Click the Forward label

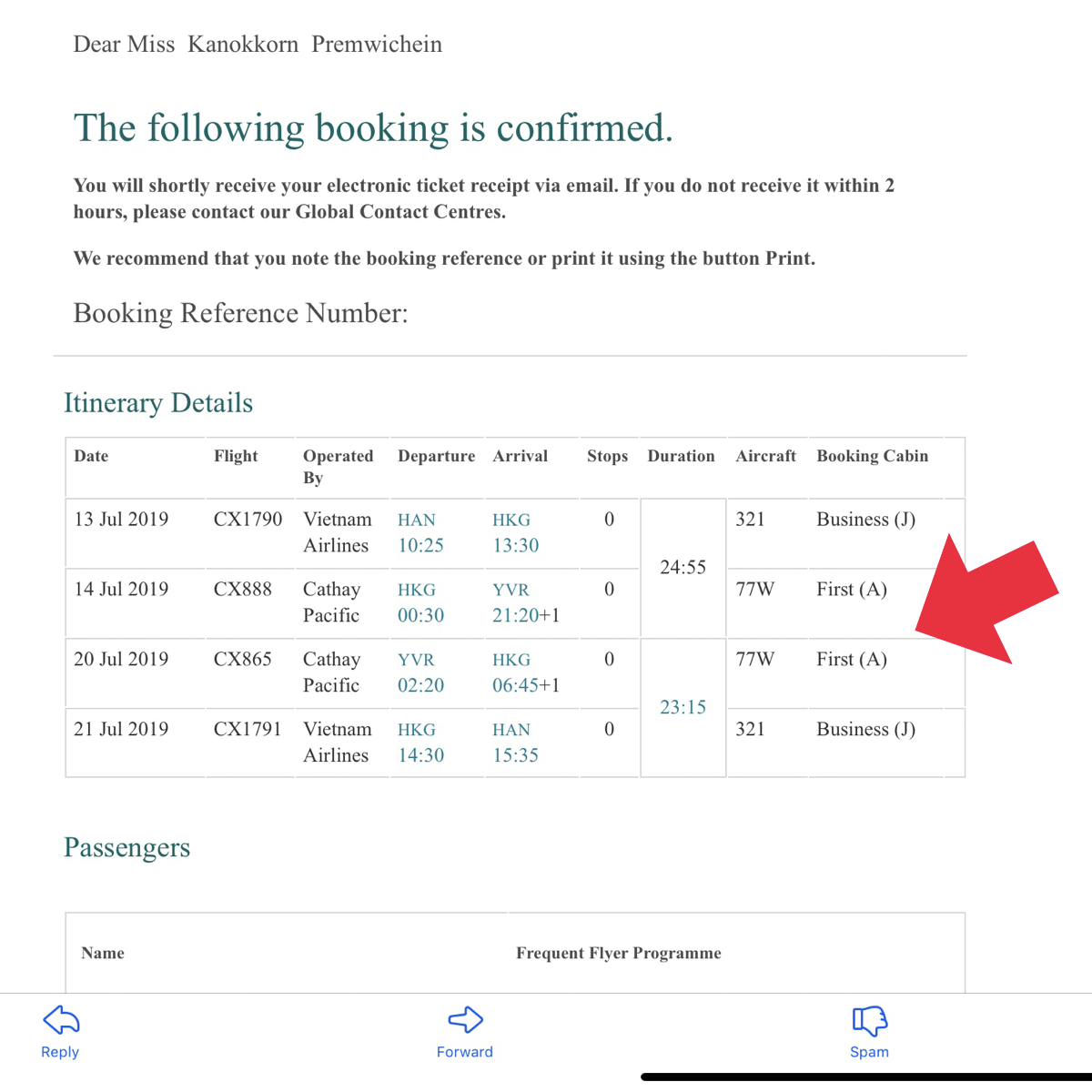coord(465,1052)
